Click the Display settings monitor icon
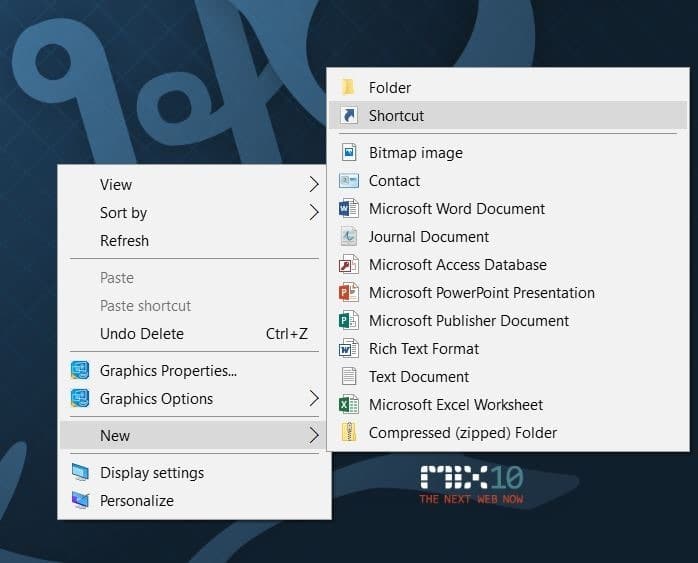Image resolution: width=698 pixels, height=563 pixels. (x=80, y=472)
